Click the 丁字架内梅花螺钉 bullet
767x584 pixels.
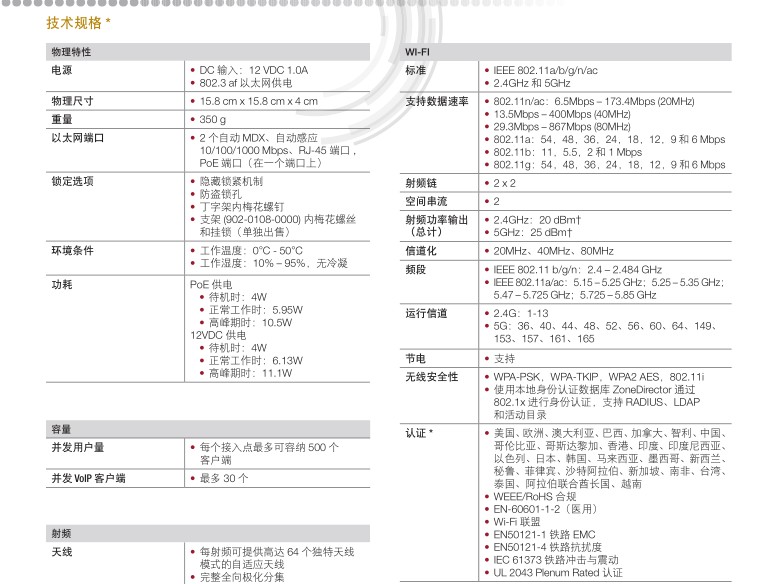pos(242,206)
